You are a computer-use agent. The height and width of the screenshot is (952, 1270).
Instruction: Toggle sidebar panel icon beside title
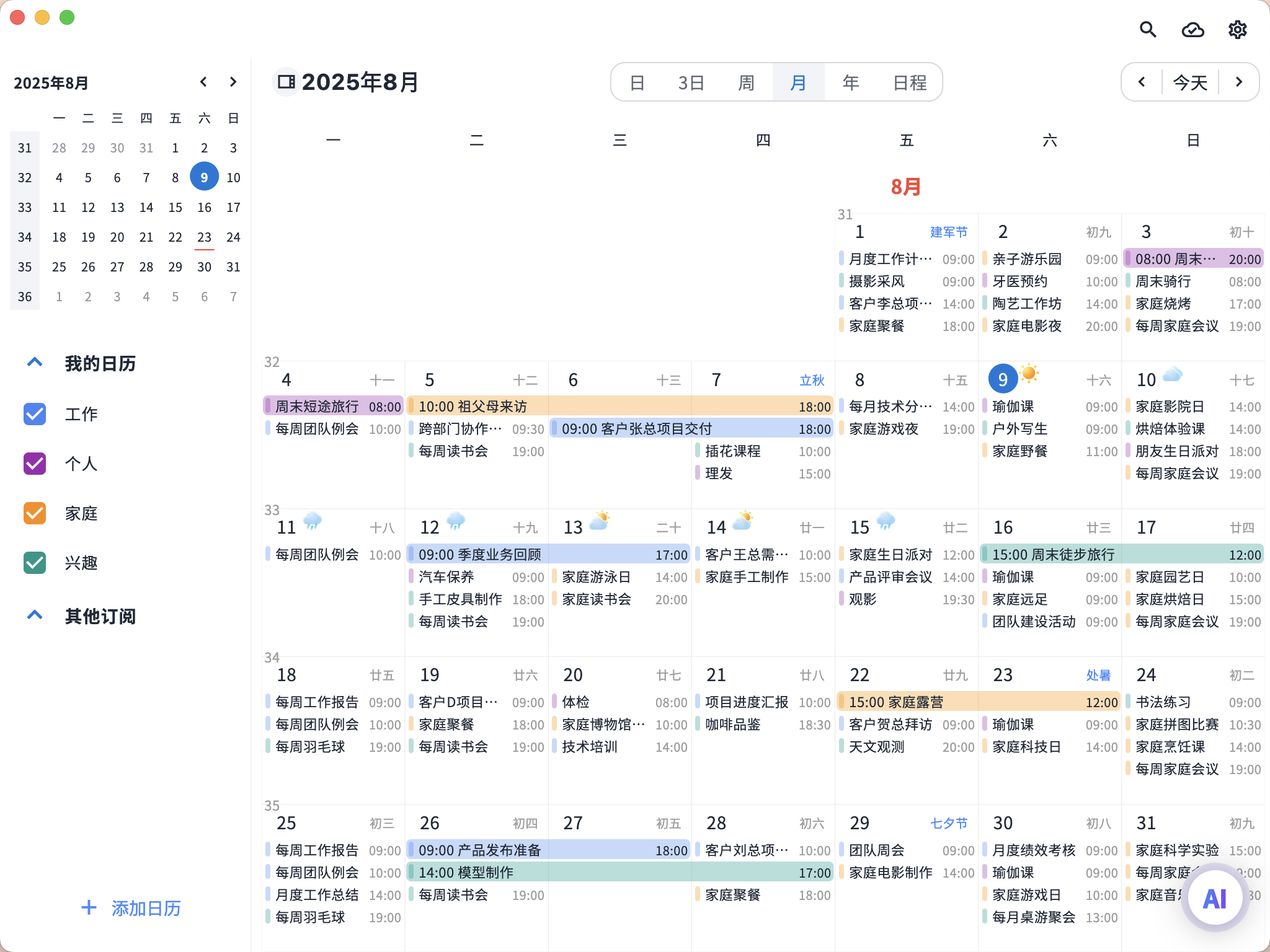click(x=286, y=82)
